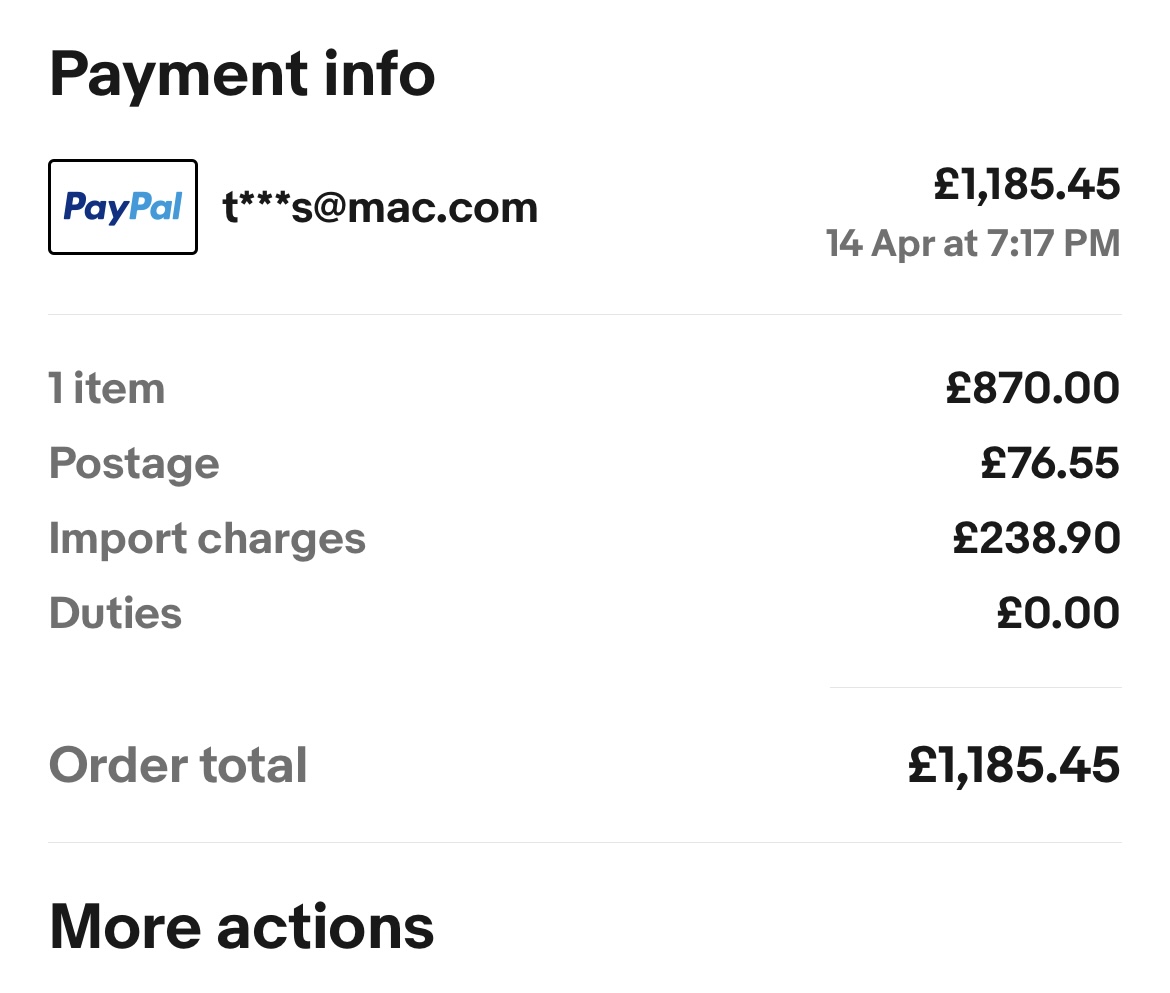Click the t***s@mac.com email text
Screen dimensions: 1170x993
click(x=380, y=208)
